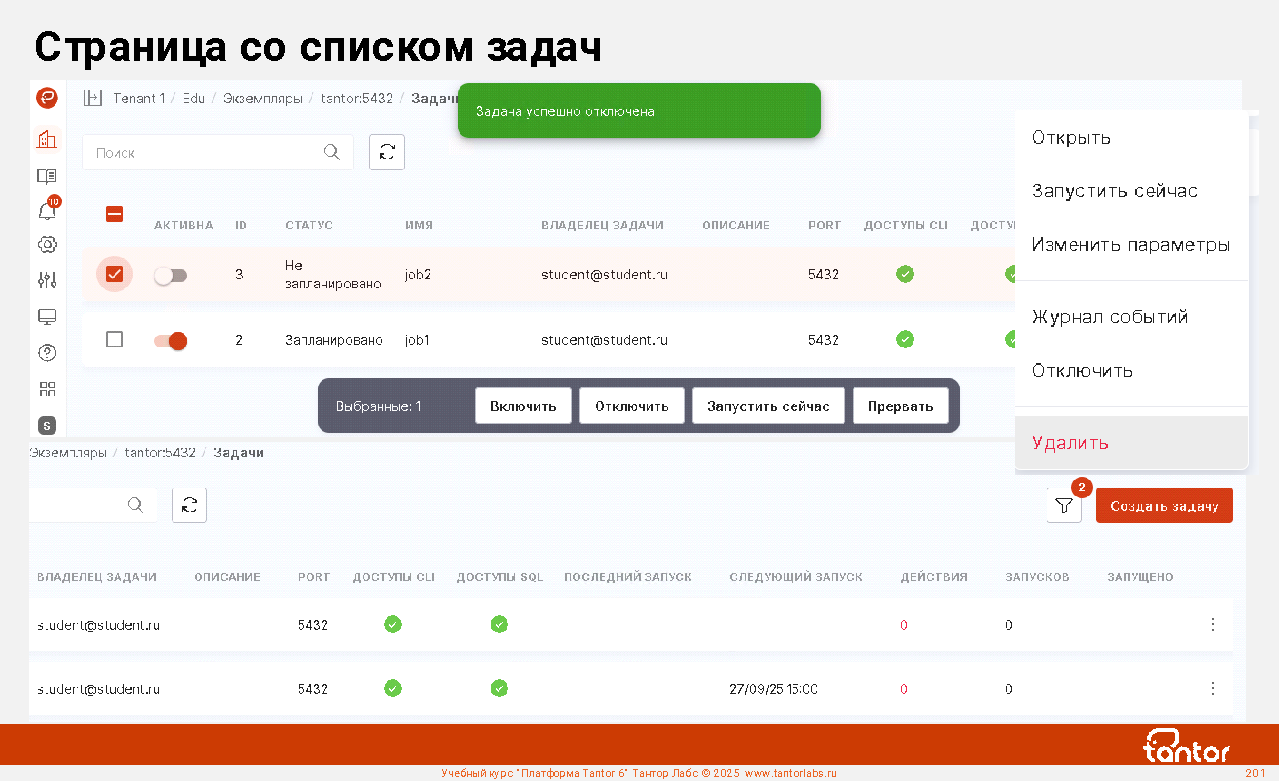Open the monitor icon in the sidebar
This screenshot has height=781, width=1279.
pos(47,317)
